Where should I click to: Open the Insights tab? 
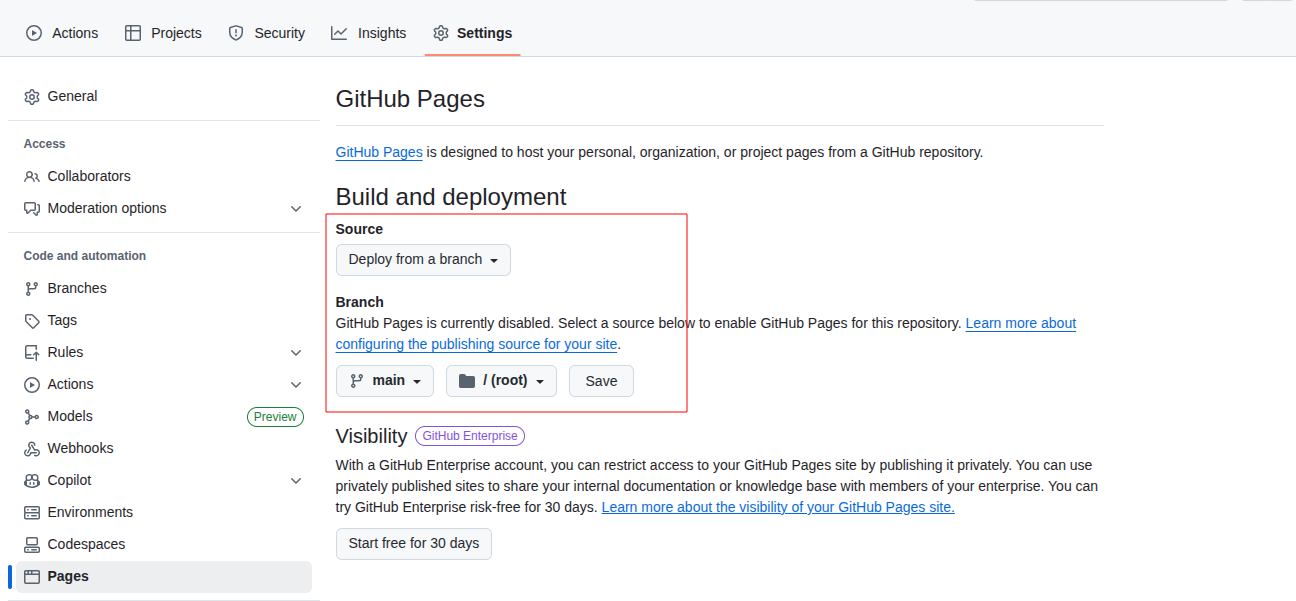369,33
